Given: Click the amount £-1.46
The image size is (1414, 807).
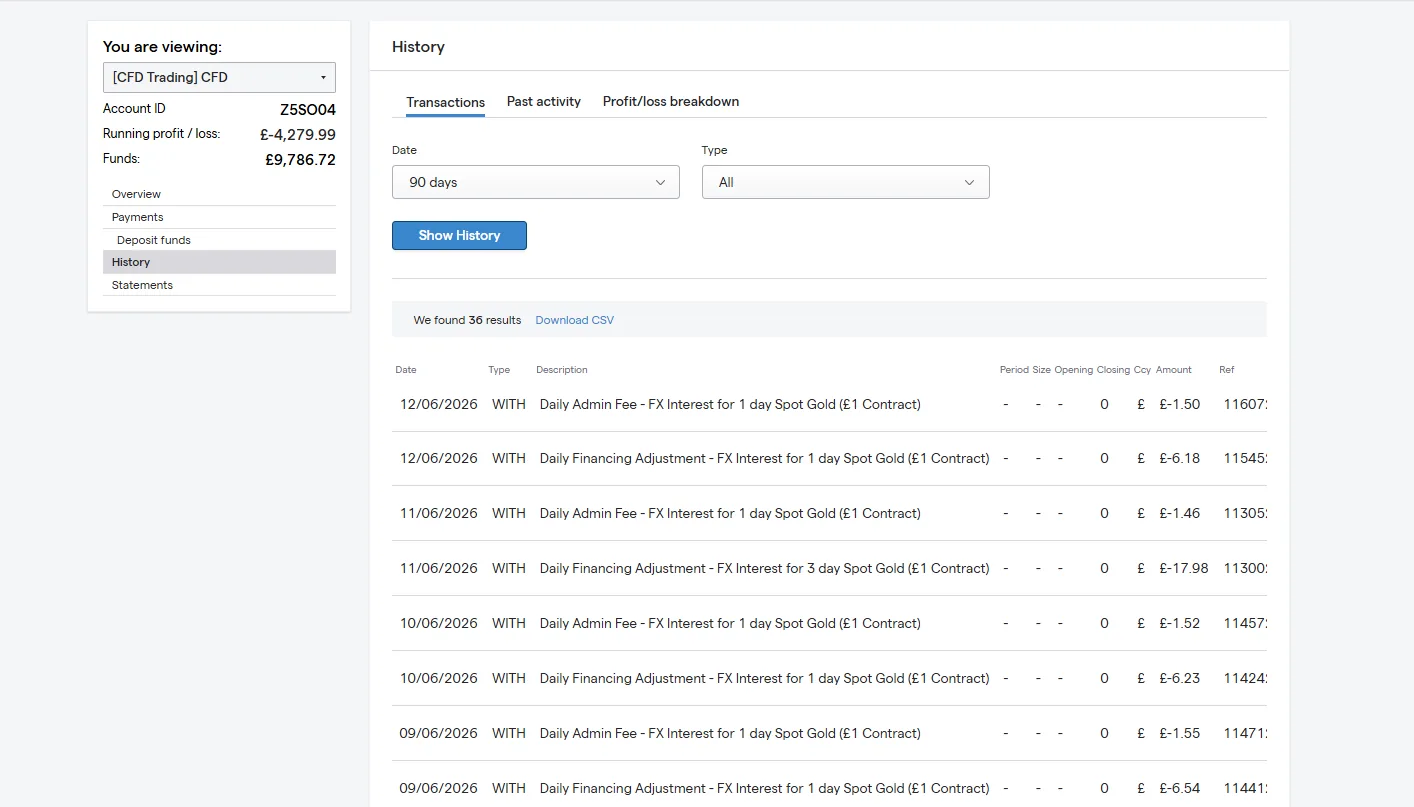Looking at the screenshot, I should (1180, 513).
